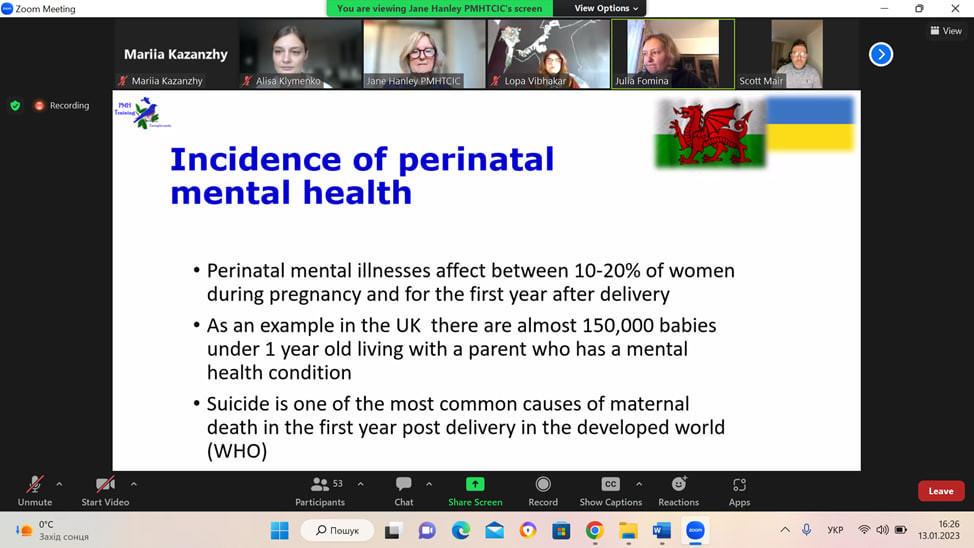974x548 pixels.
Task: Expand video options arrow next to Start Video
Action: [134, 484]
